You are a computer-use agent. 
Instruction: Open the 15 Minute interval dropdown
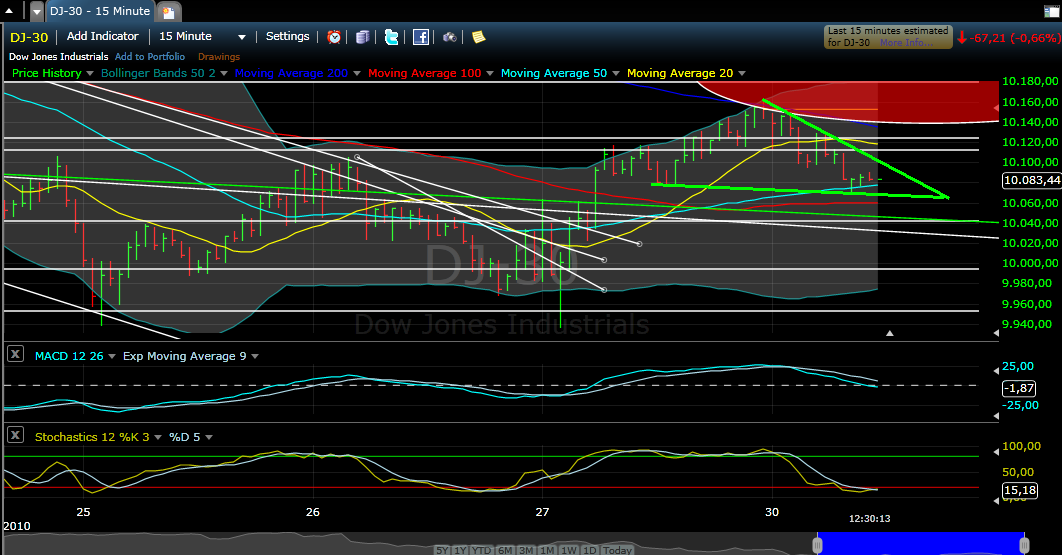[241, 37]
